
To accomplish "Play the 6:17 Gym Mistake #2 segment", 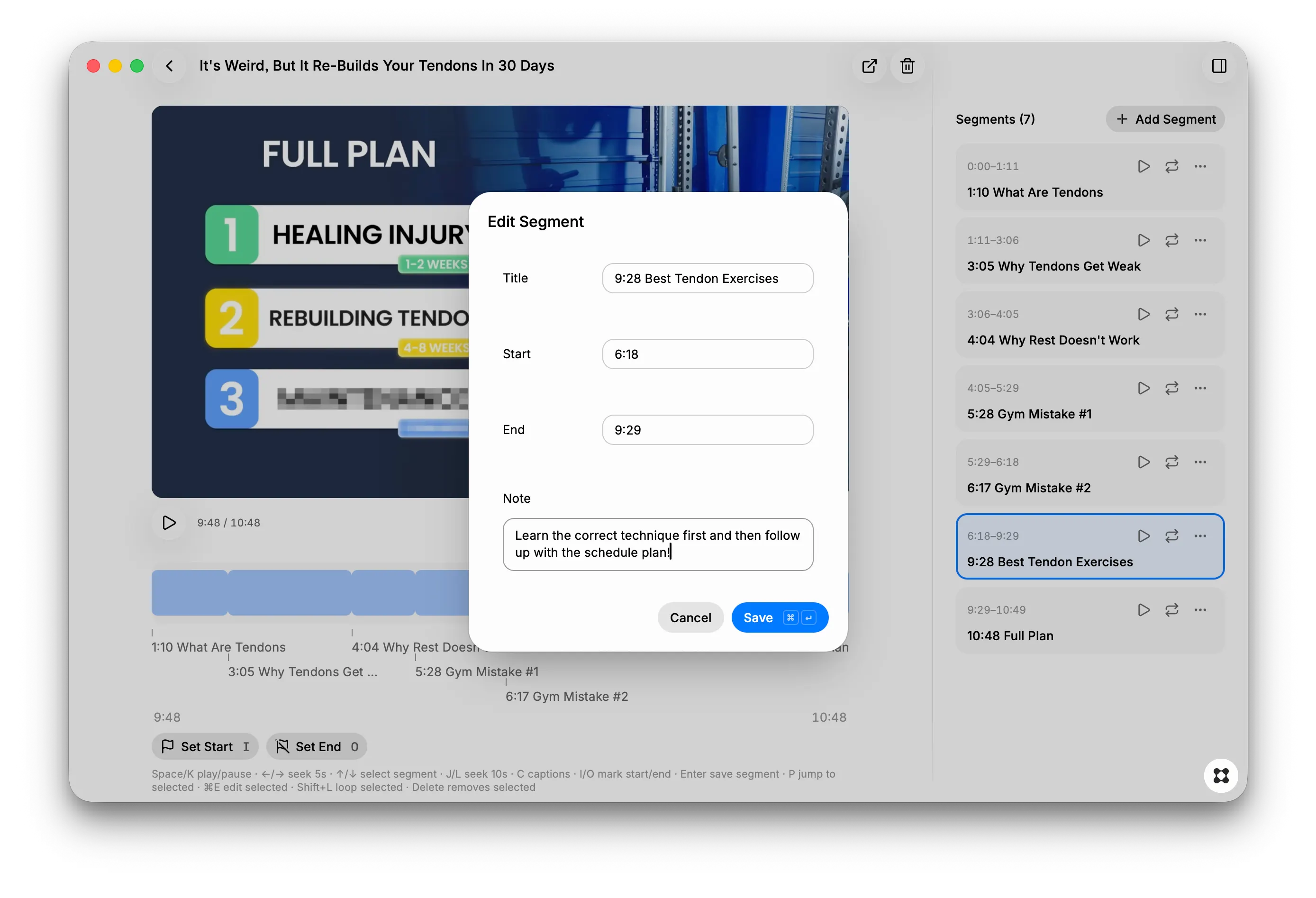I will (1144, 462).
